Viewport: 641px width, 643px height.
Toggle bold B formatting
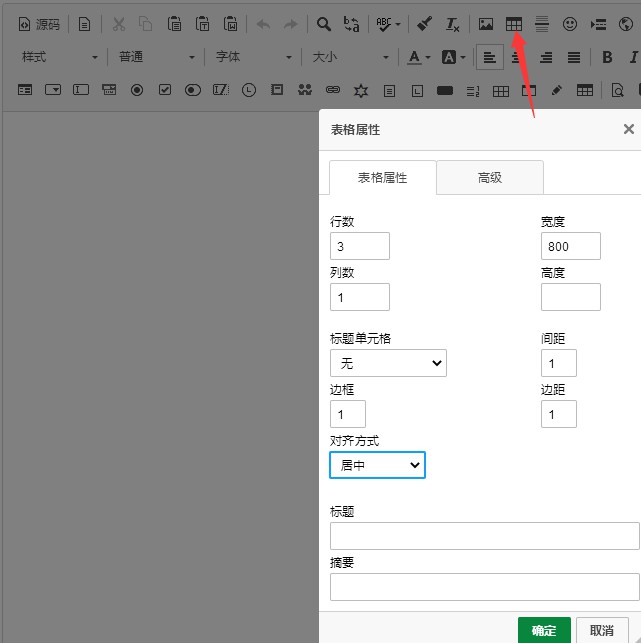point(607,57)
